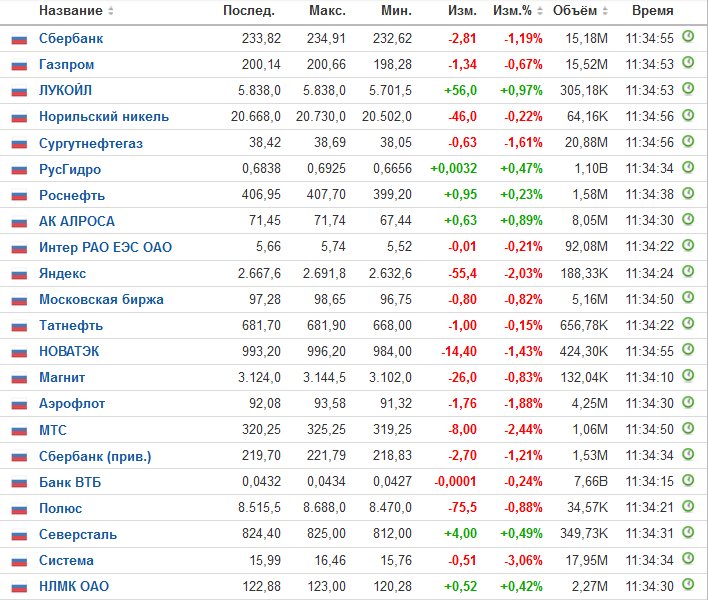
Task: Click the clock icon in Роснефть row
Action: 688,193
